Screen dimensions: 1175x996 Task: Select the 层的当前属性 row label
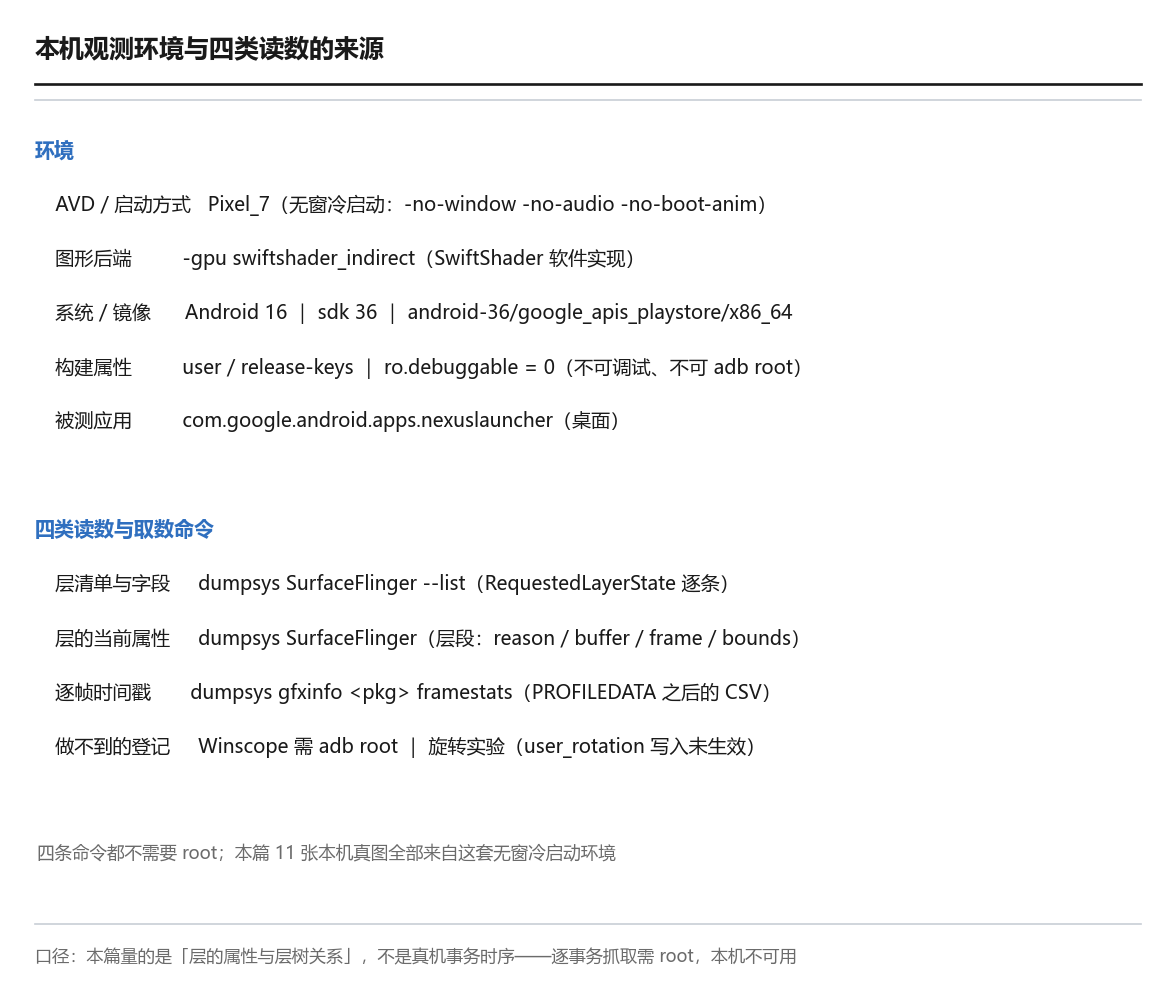pyautogui.click(x=112, y=638)
